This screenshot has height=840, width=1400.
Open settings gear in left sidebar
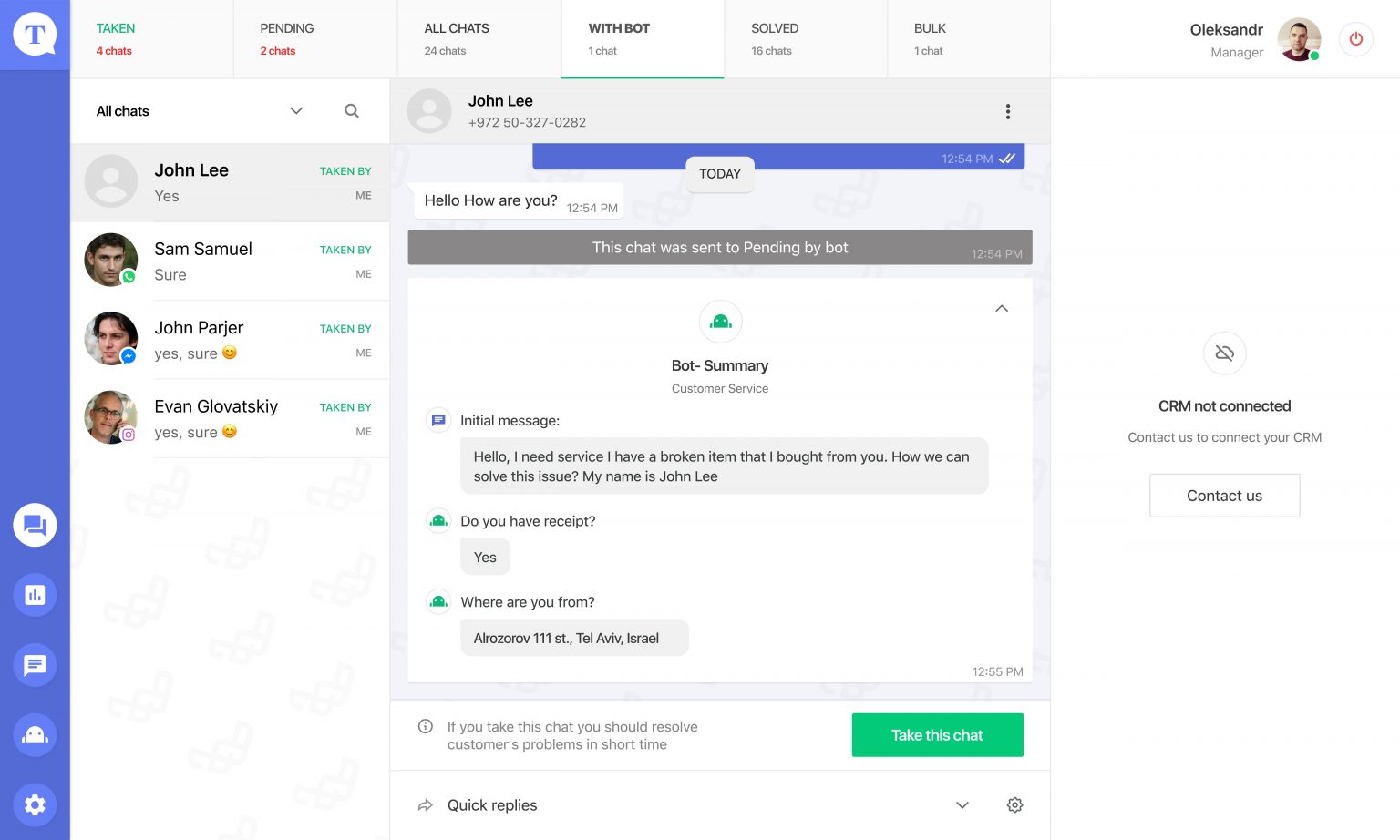pos(35,805)
